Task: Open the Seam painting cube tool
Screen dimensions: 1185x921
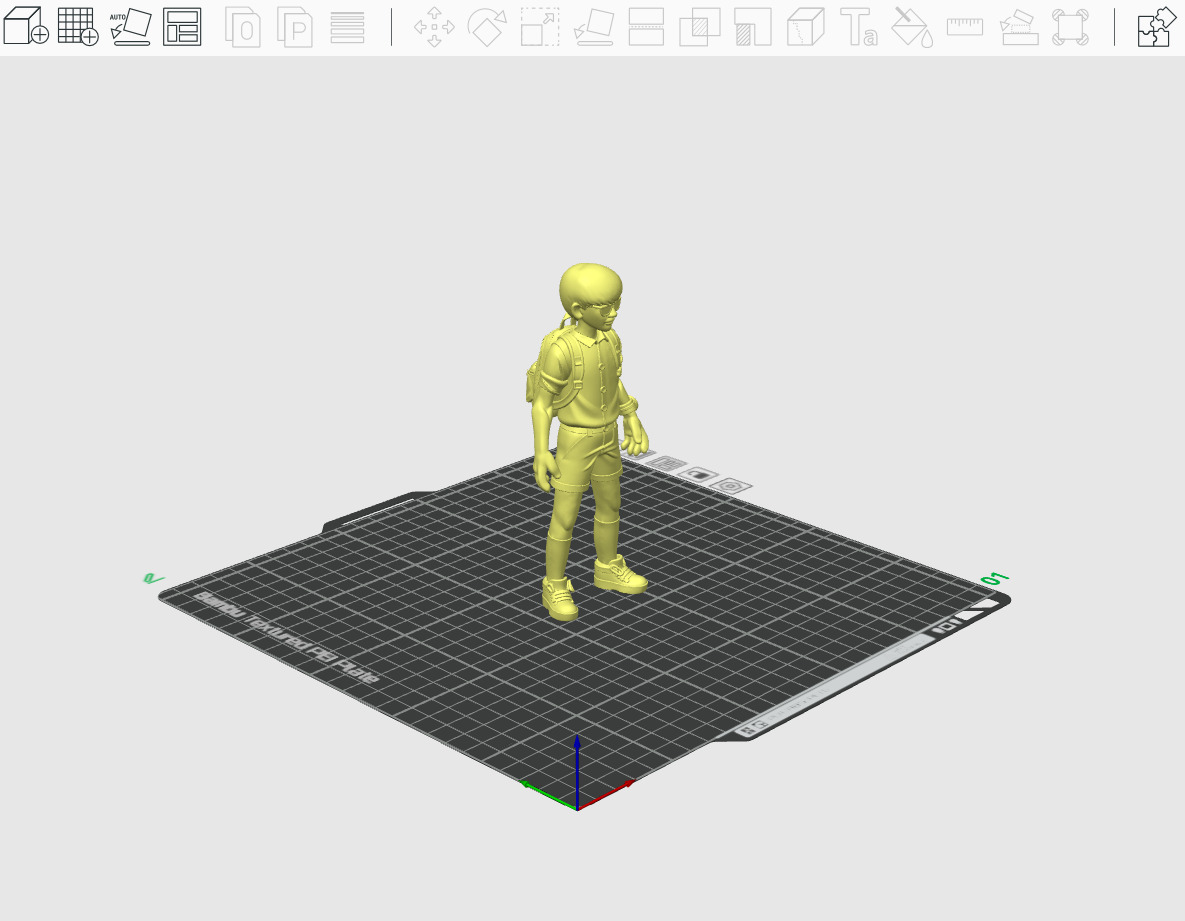Action: [806, 27]
